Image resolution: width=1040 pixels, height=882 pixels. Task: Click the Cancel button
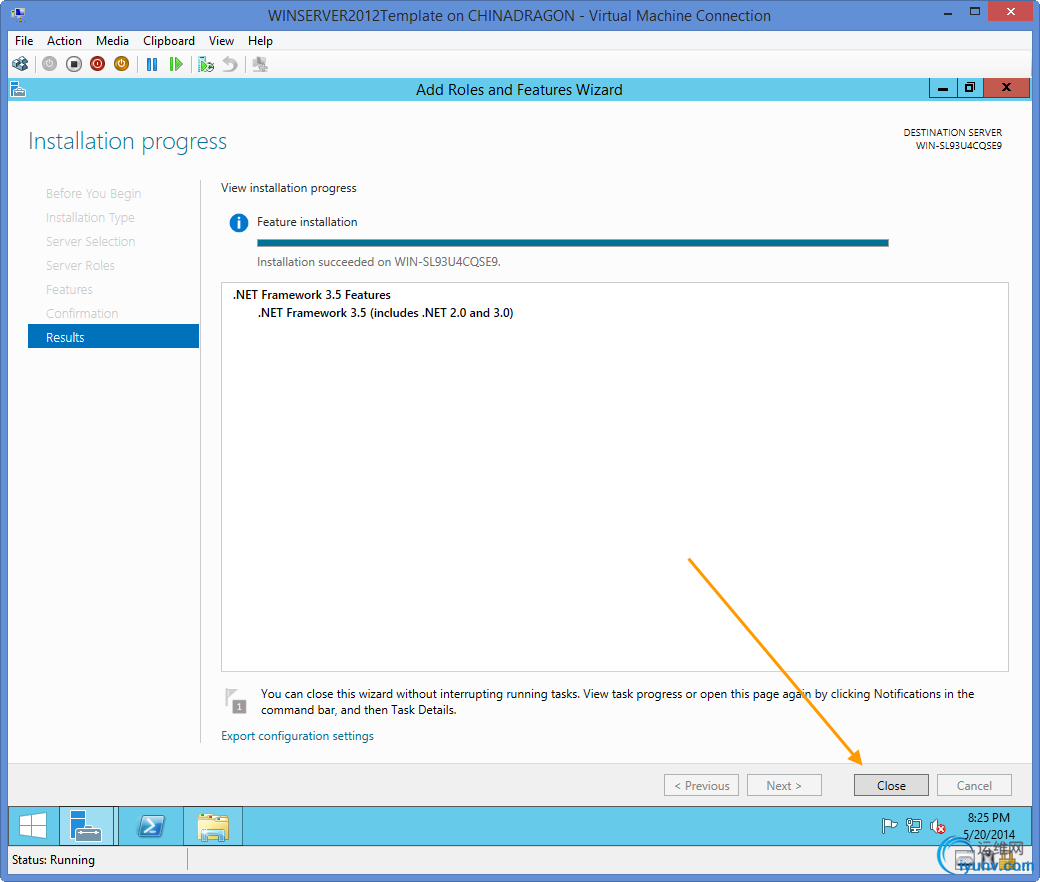tap(974, 785)
